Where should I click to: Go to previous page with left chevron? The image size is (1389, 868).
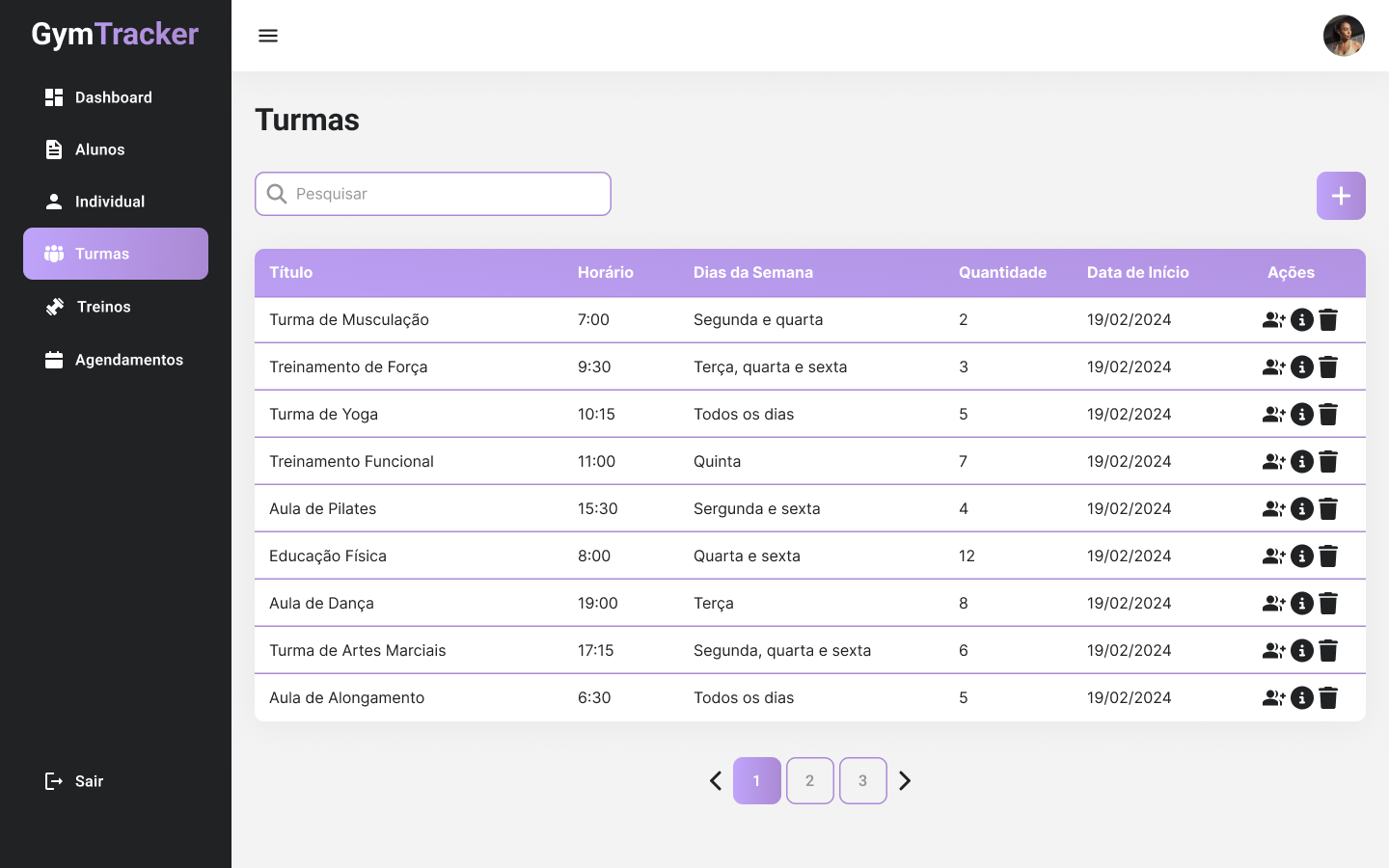click(716, 781)
